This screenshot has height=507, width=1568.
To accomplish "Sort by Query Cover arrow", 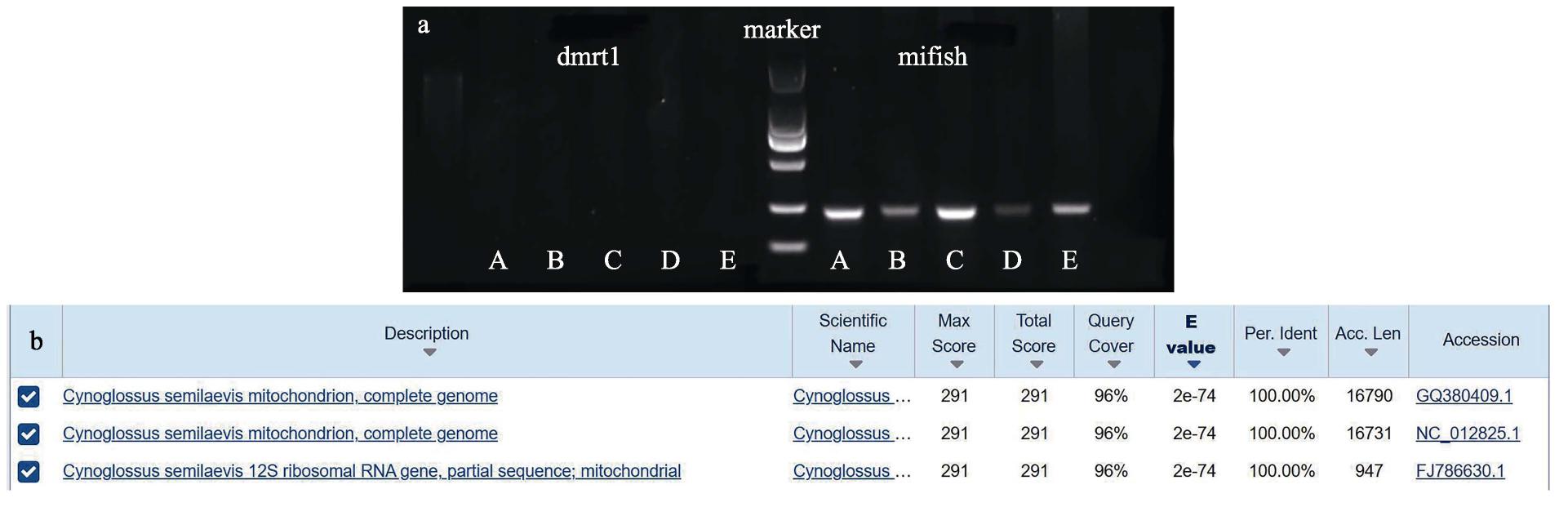I will [1114, 365].
